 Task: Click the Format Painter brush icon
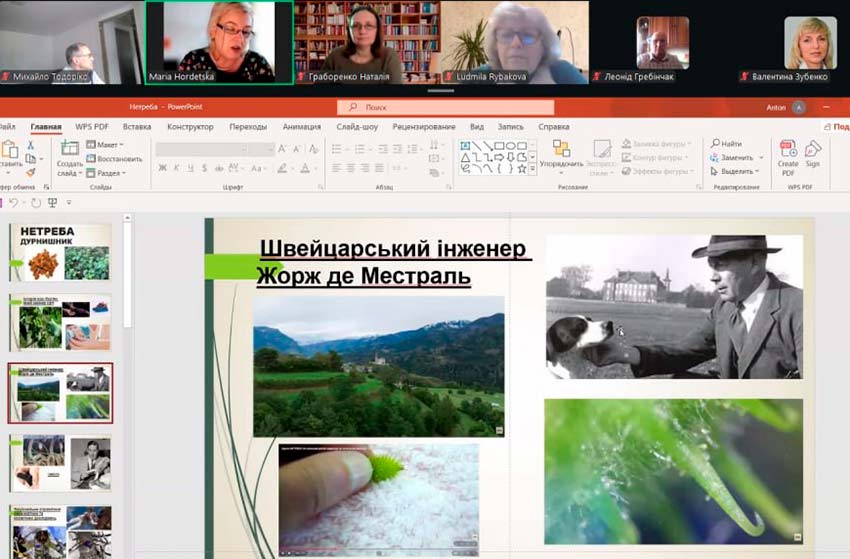(x=31, y=171)
